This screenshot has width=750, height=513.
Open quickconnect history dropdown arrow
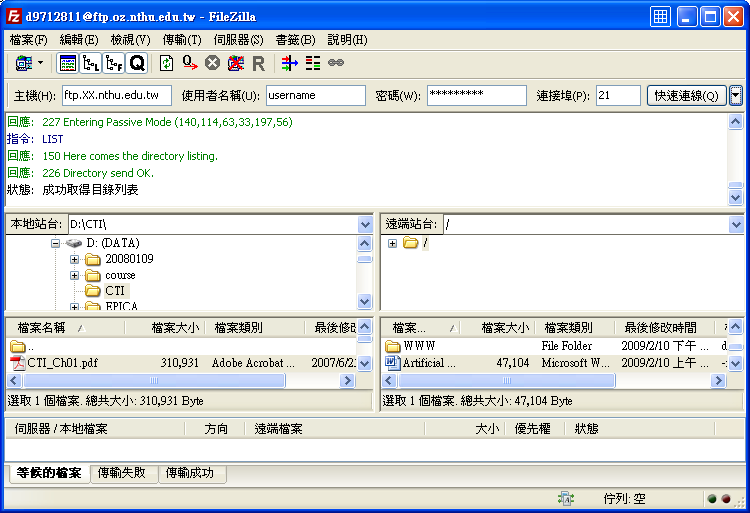click(736, 95)
